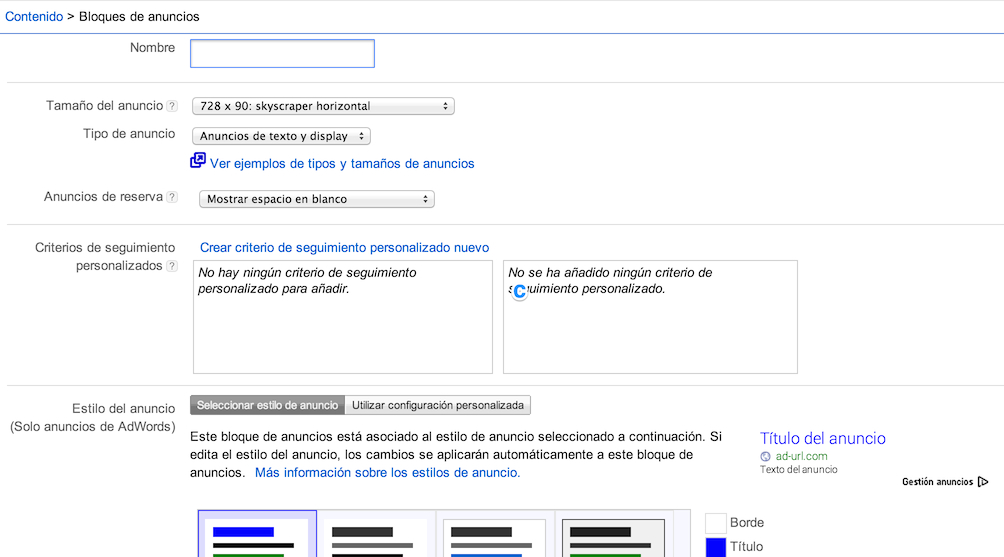Click Crear criterio de seguimiento personalizado nuevo
The image size is (1004, 557).
tap(344, 248)
